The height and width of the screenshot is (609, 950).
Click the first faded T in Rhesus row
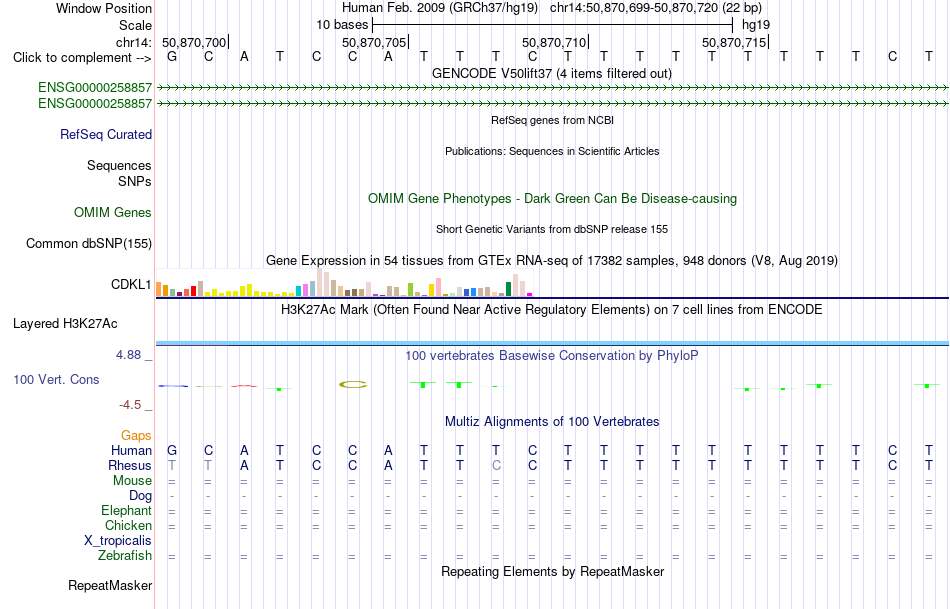pos(172,465)
